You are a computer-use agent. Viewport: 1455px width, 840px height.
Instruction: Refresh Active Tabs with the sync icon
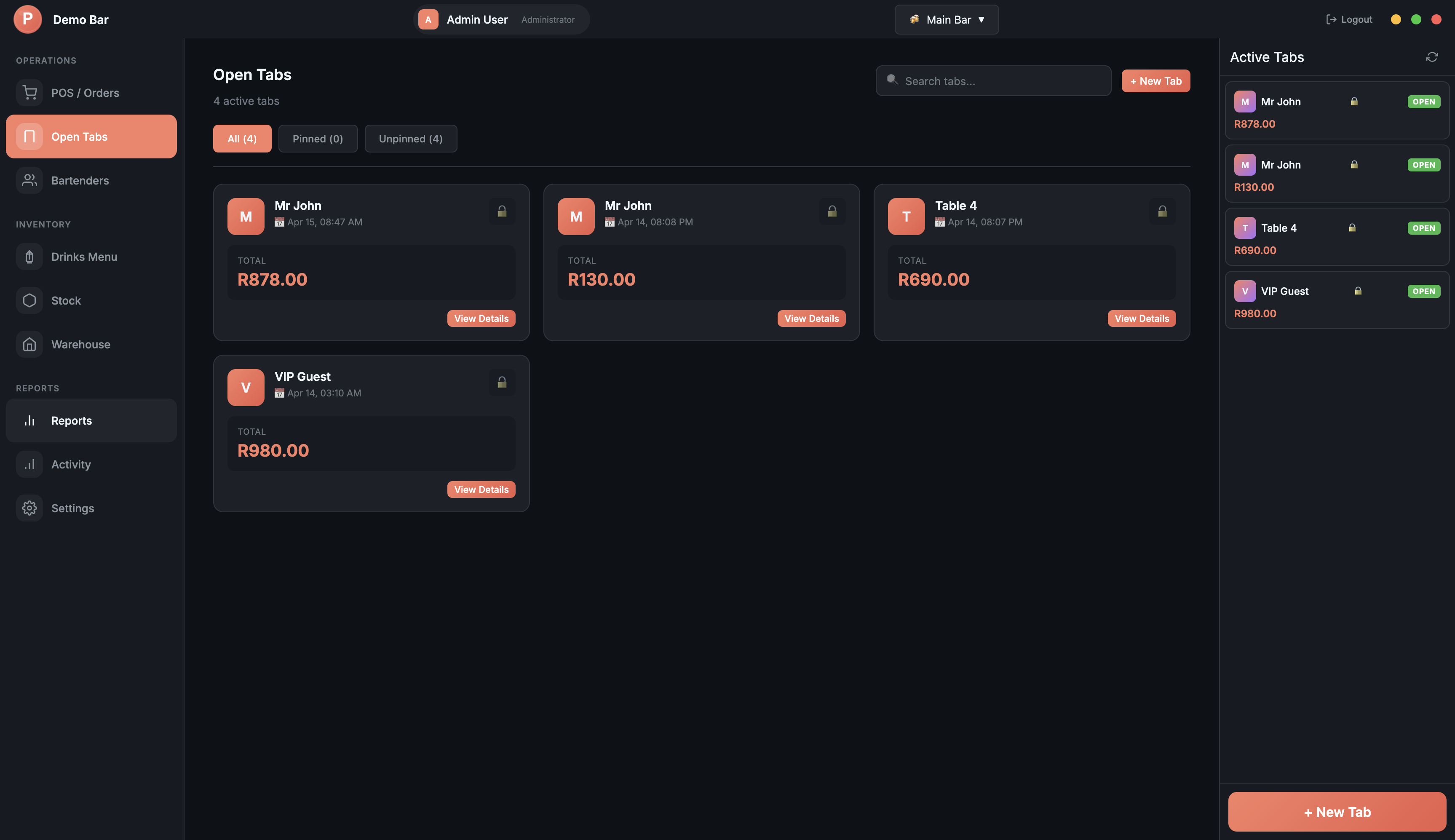click(1431, 56)
